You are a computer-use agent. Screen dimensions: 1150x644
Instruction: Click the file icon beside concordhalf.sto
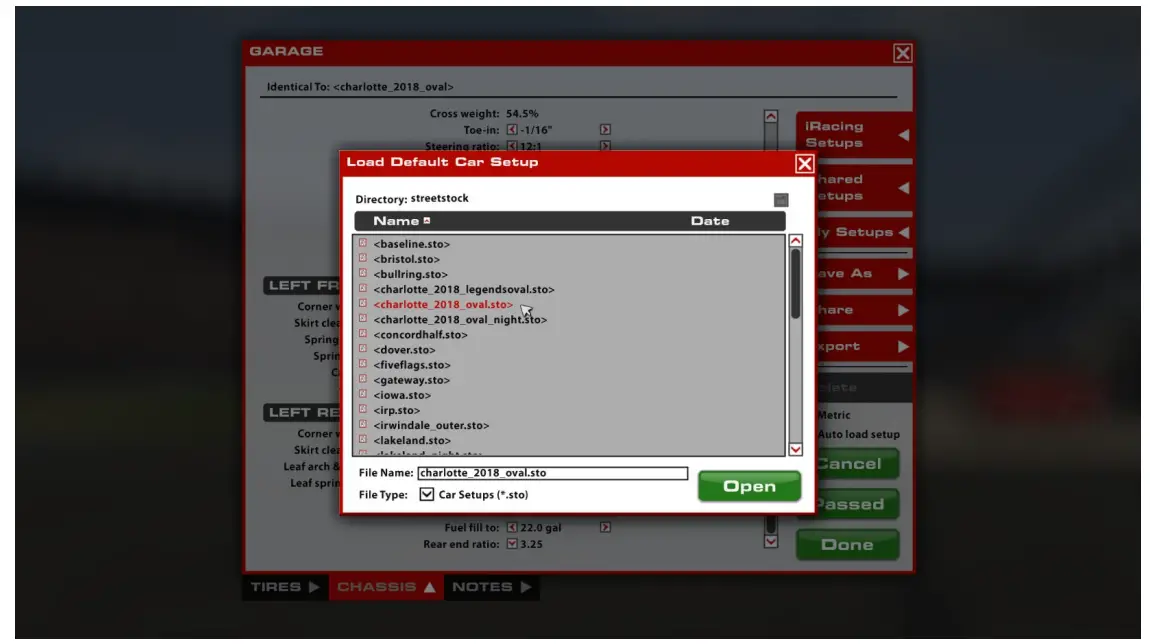[x=362, y=334]
